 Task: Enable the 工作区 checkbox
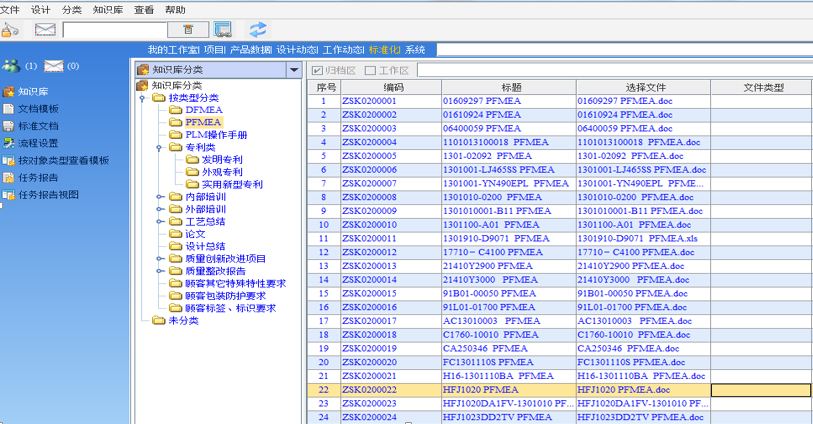click(x=371, y=70)
